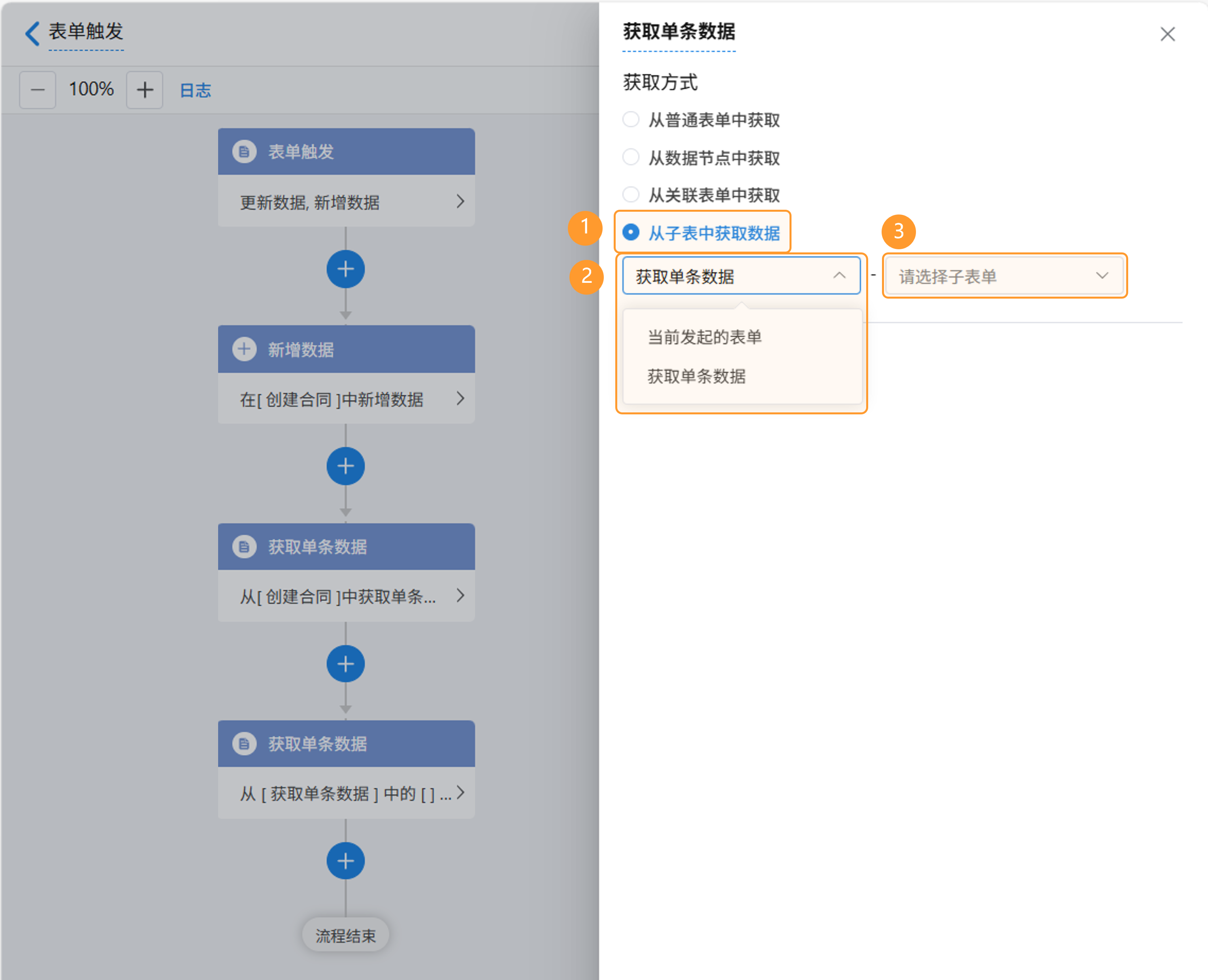
Task: Choose 获取单条数据 option in the dropdown list
Action: (696, 376)
